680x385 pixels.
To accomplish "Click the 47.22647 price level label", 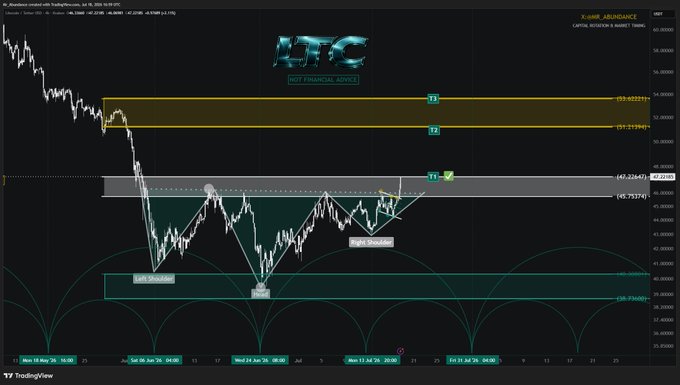I will pos(631,177).
